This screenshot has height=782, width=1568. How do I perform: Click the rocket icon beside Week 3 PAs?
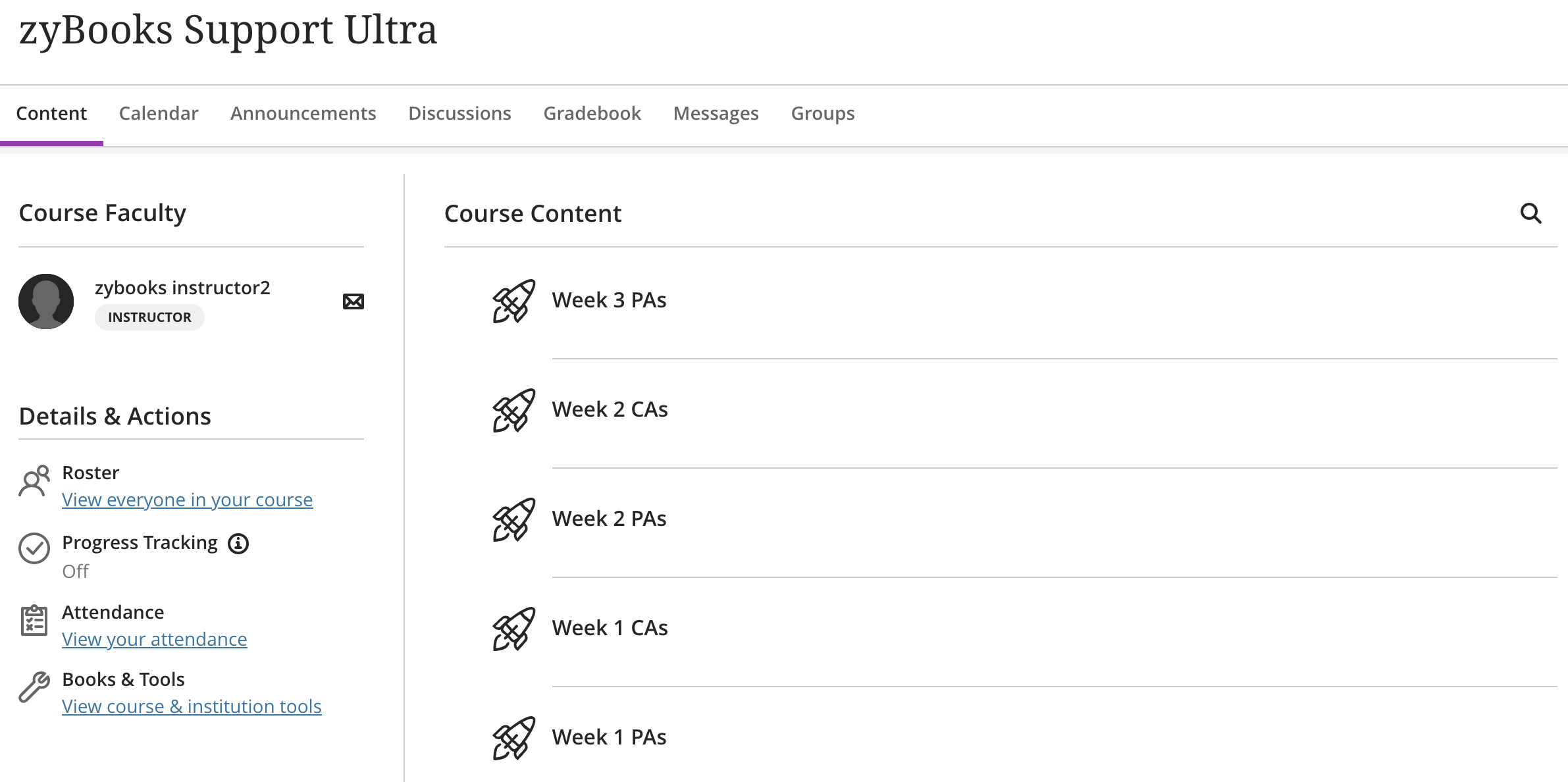(513, 301)
